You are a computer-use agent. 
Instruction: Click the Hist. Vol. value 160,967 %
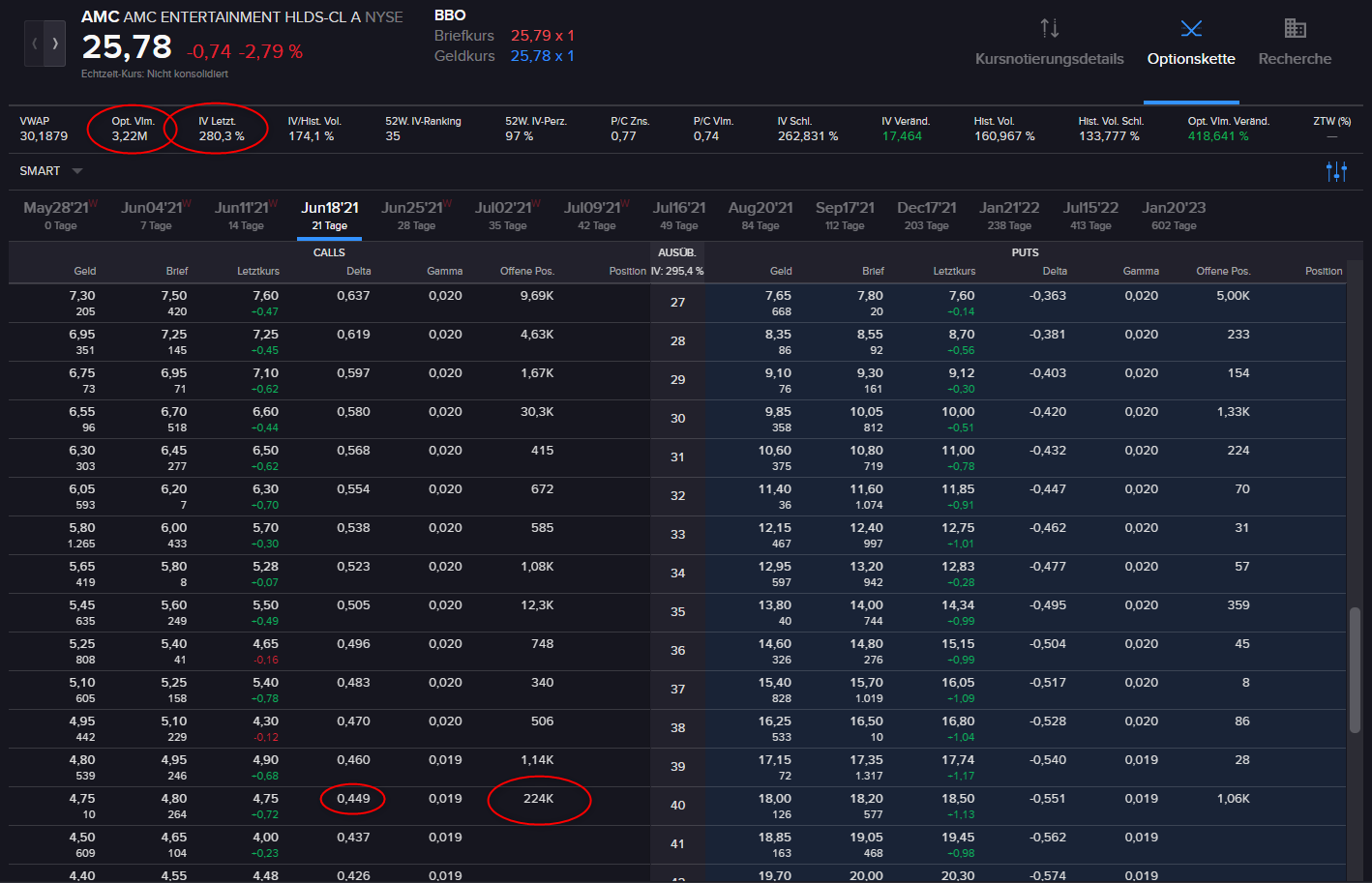(1004, 136)
